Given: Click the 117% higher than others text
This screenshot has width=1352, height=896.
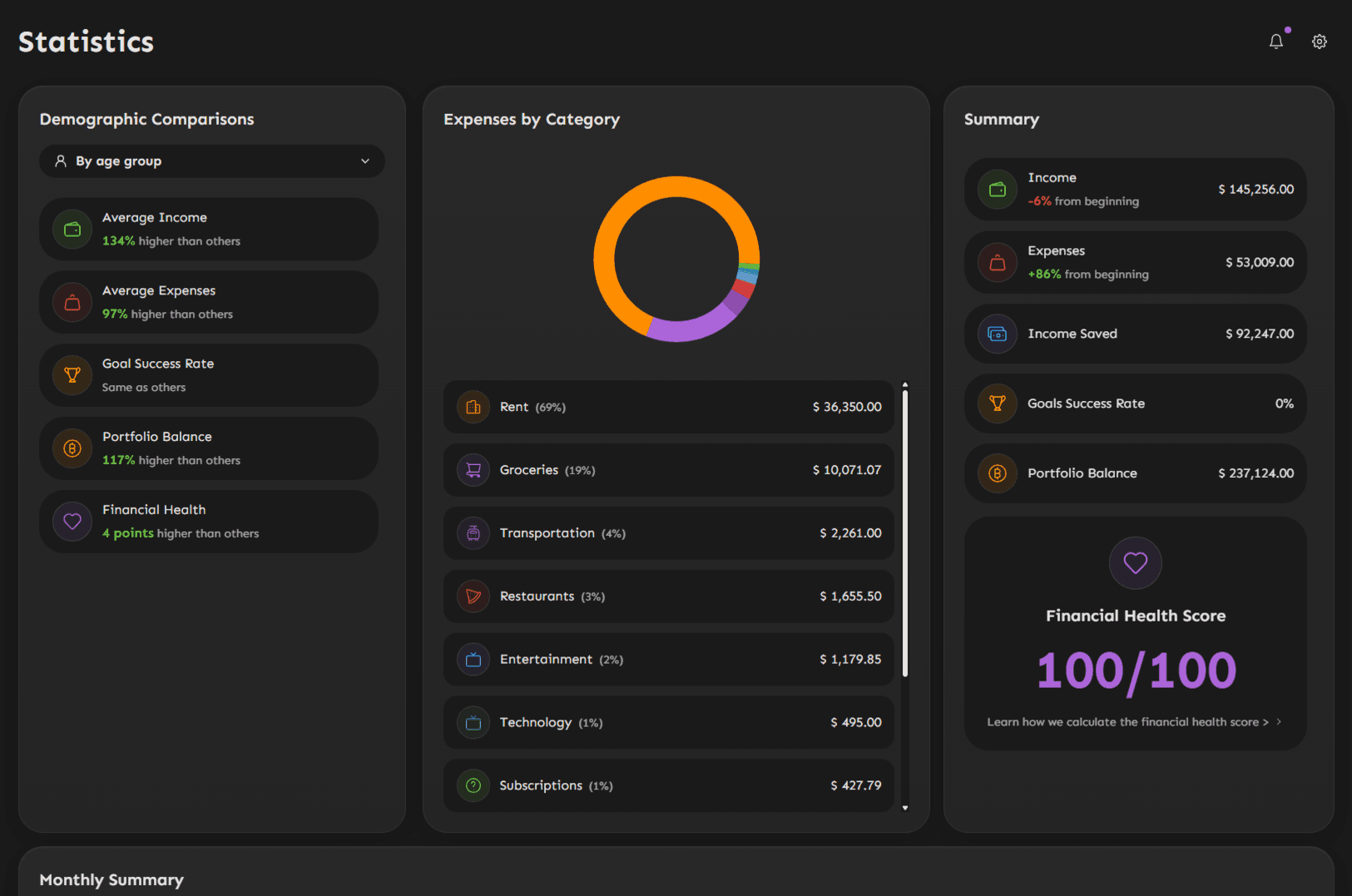Looking at the screenshot, I should (171, 461).
